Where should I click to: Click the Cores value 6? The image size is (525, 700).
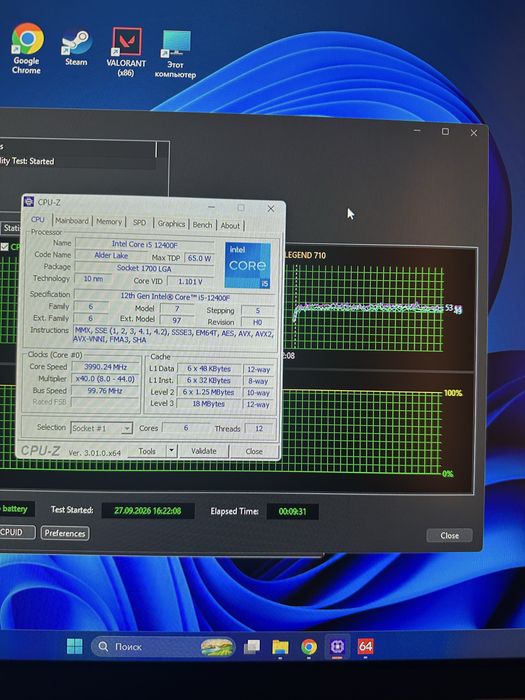(186, 428)
